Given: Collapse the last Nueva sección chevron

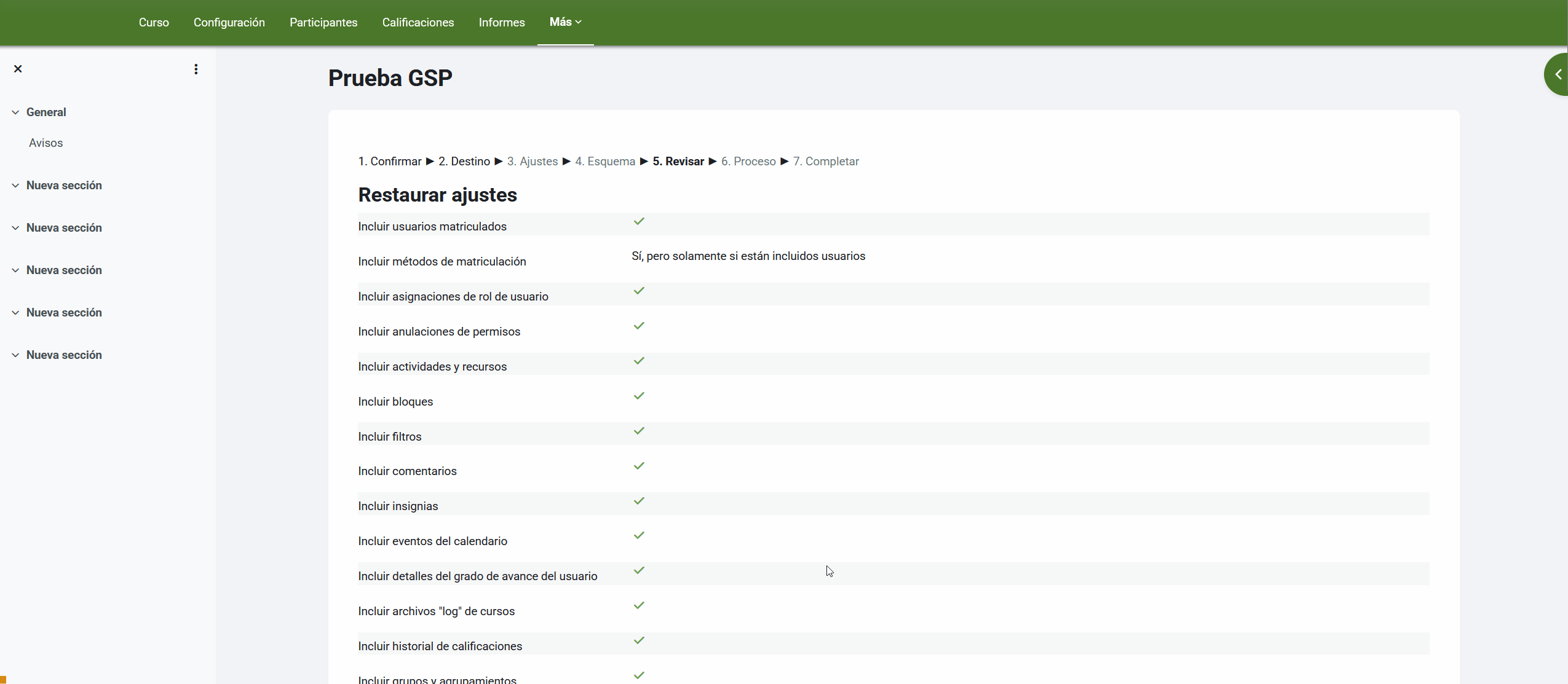Looking at the screenshot, I should pos(15,355).
